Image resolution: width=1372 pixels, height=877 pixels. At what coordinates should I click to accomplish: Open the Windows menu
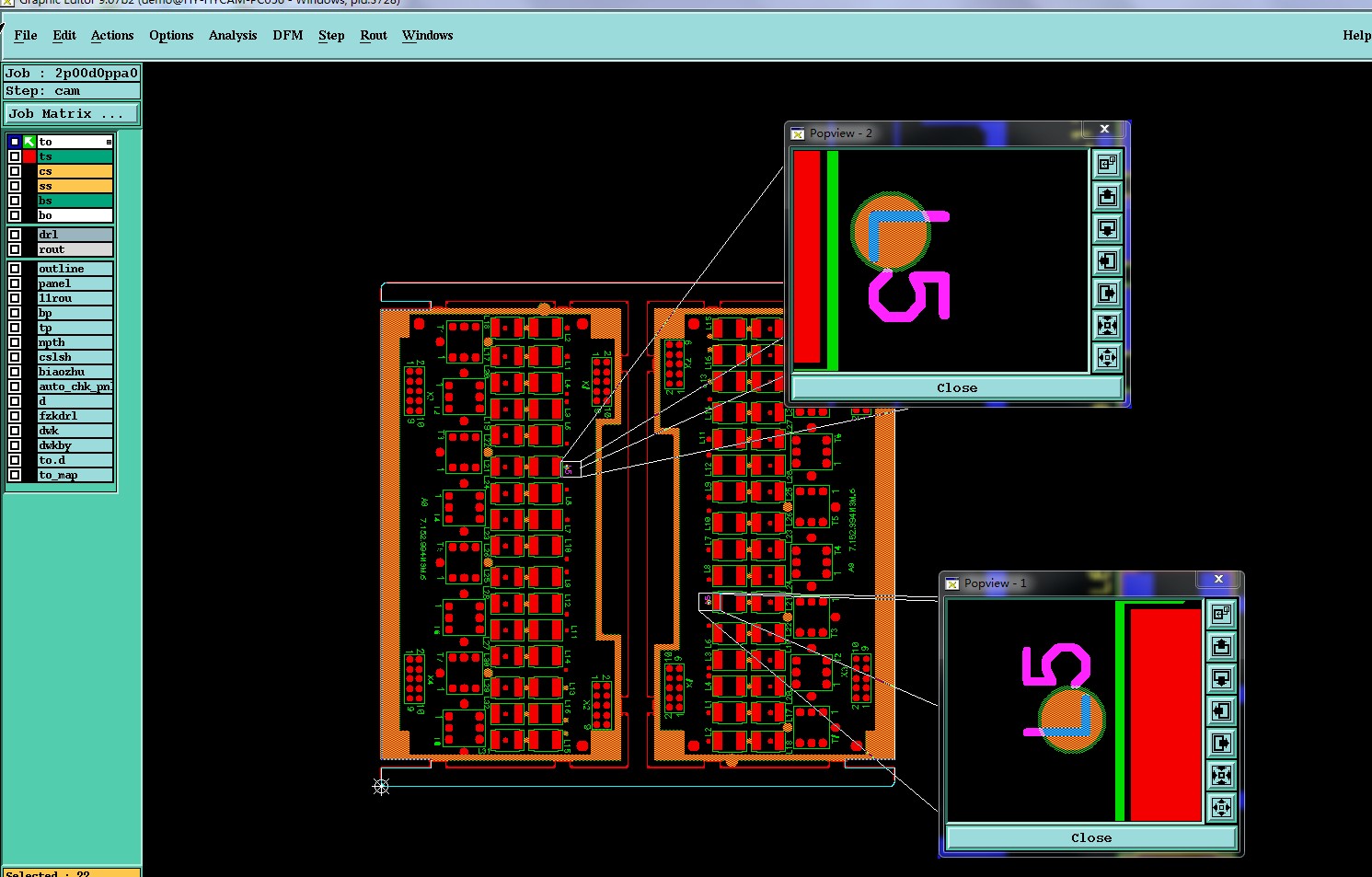428,36
